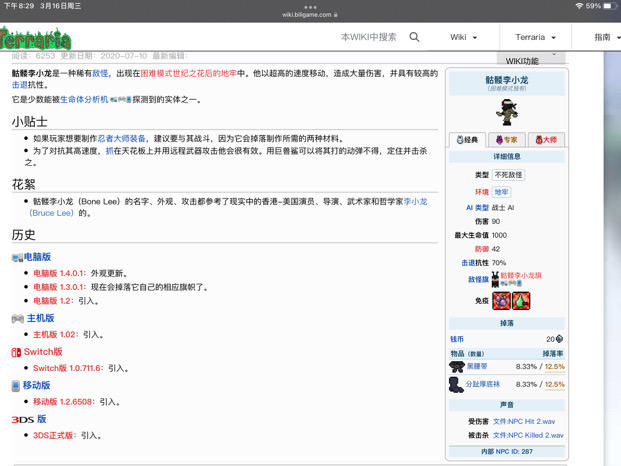Tap the three-dot multitasking indicator
This screenshot has height=466, width=621.
[310, 7]
